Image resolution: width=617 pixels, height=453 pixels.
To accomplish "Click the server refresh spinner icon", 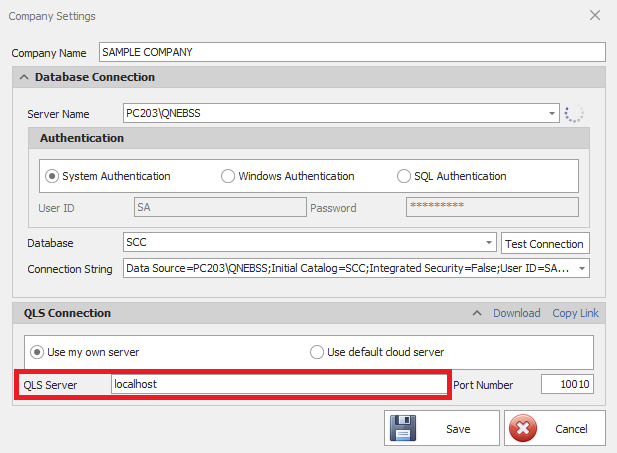I will point(574,114).
